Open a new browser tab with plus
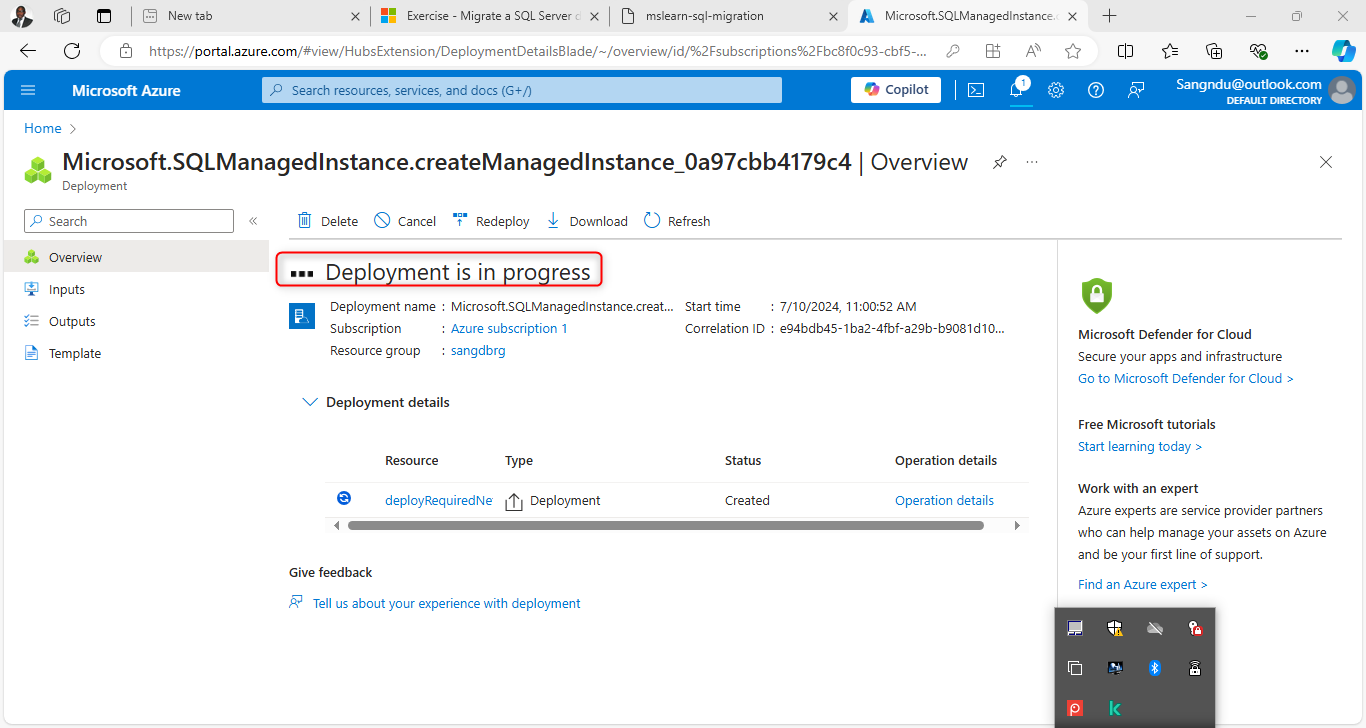Screen dimensions: 1366x728 (x=1109, y=16)
